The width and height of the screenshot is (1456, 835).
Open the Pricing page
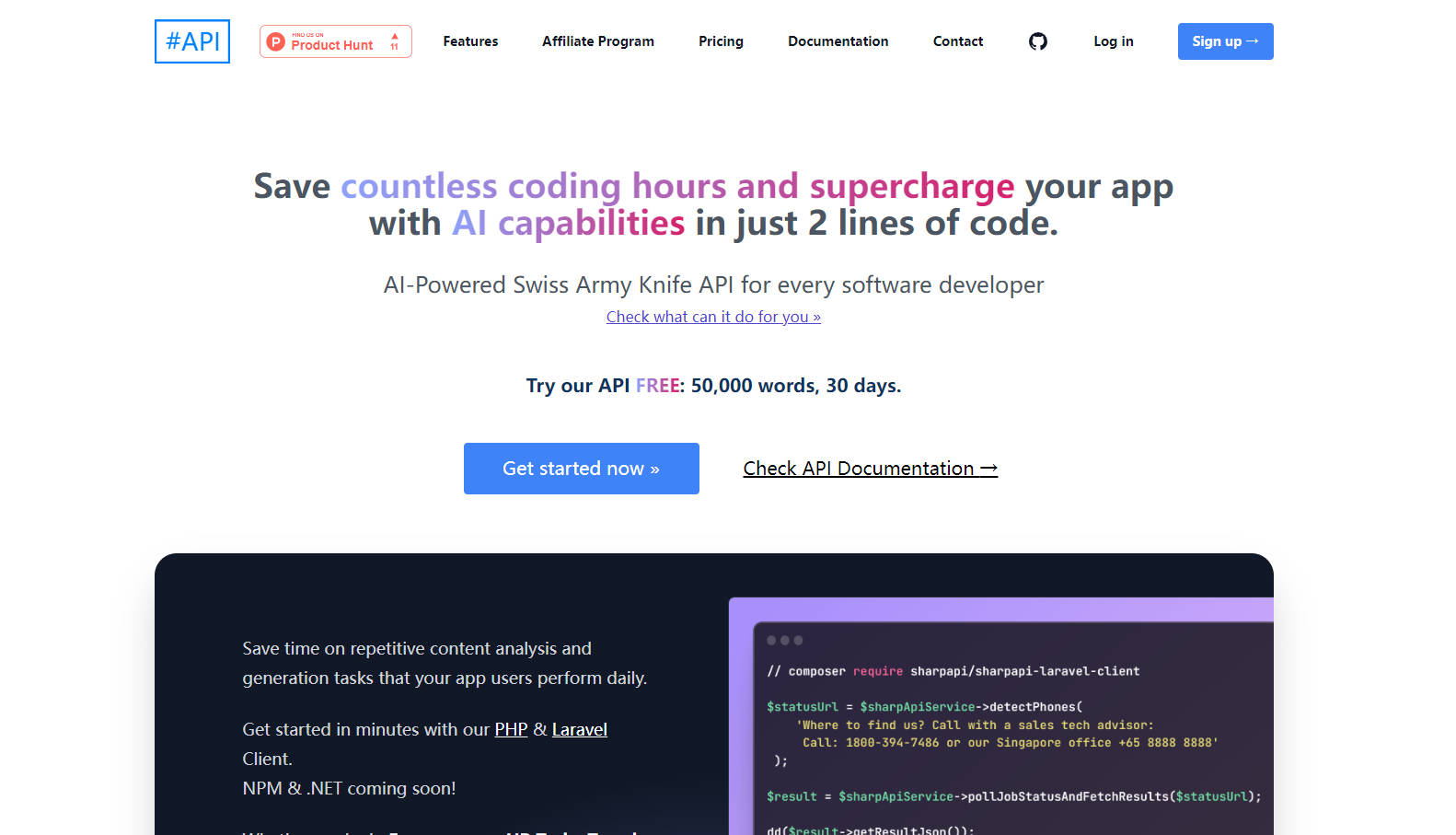[x=721, y=41]
